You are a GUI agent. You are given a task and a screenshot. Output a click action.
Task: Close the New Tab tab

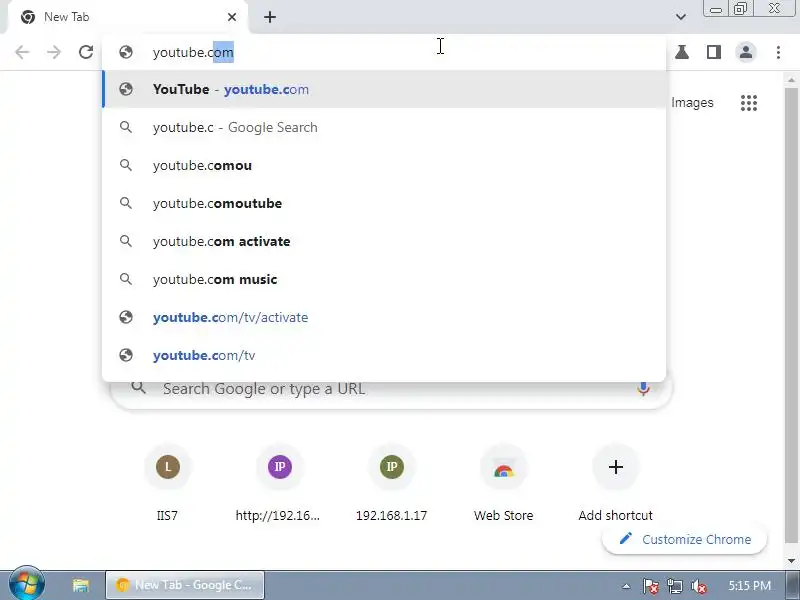click(232, 17)
